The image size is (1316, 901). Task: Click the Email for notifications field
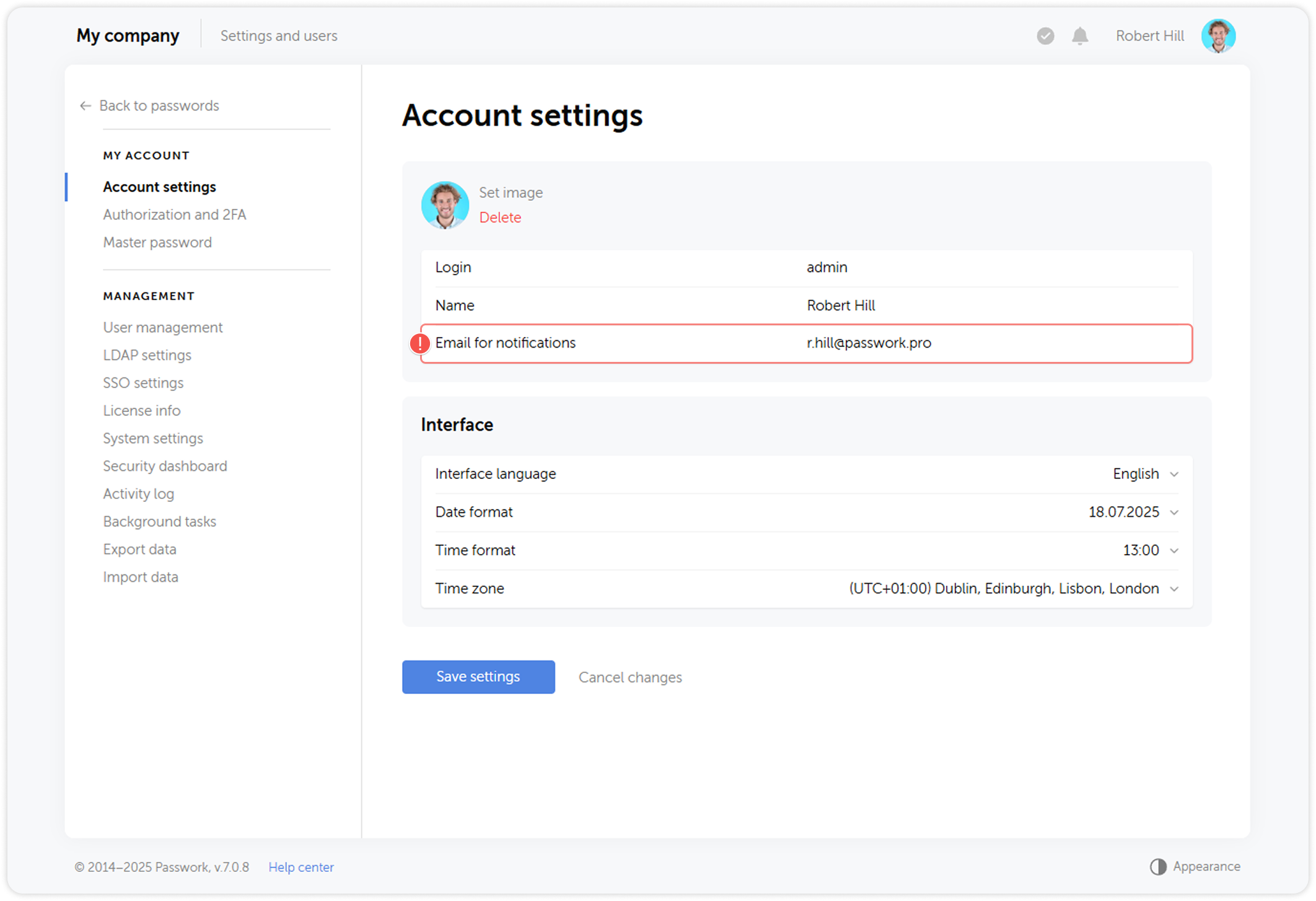point(868,343)
